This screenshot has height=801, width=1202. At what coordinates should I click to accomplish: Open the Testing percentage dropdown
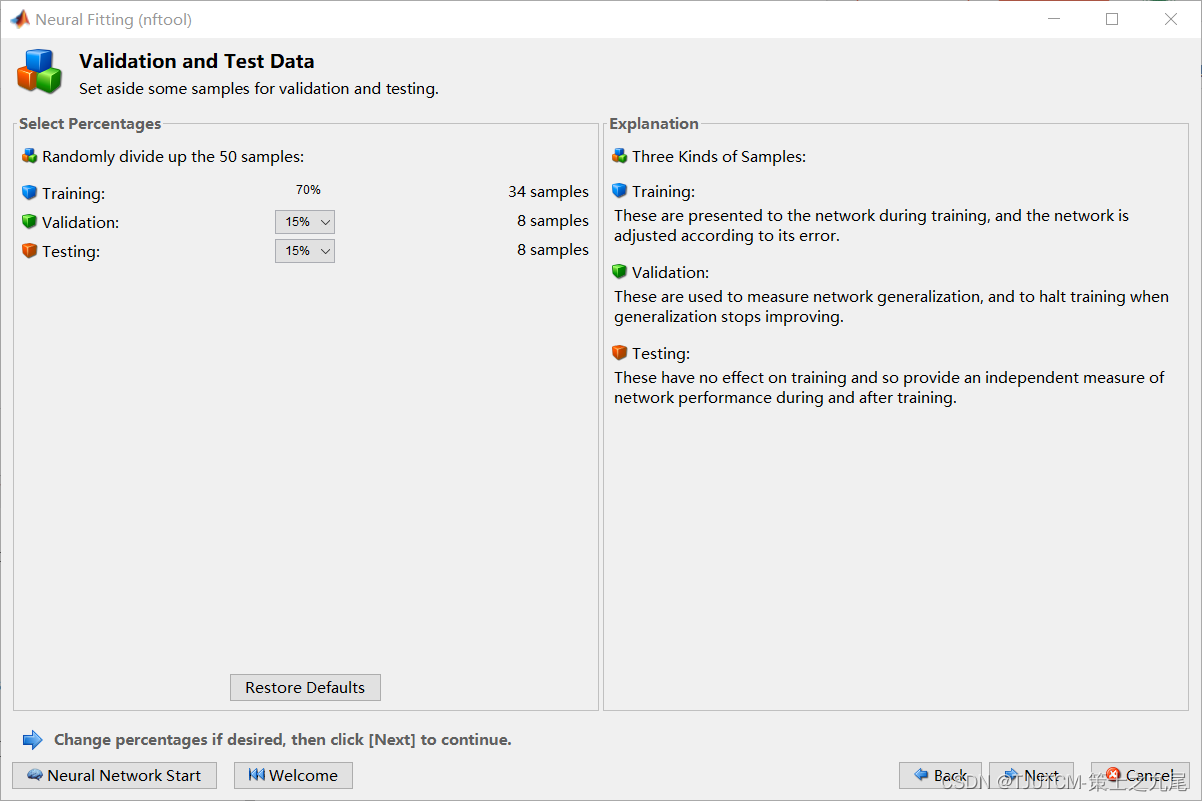tap(305, 251)
